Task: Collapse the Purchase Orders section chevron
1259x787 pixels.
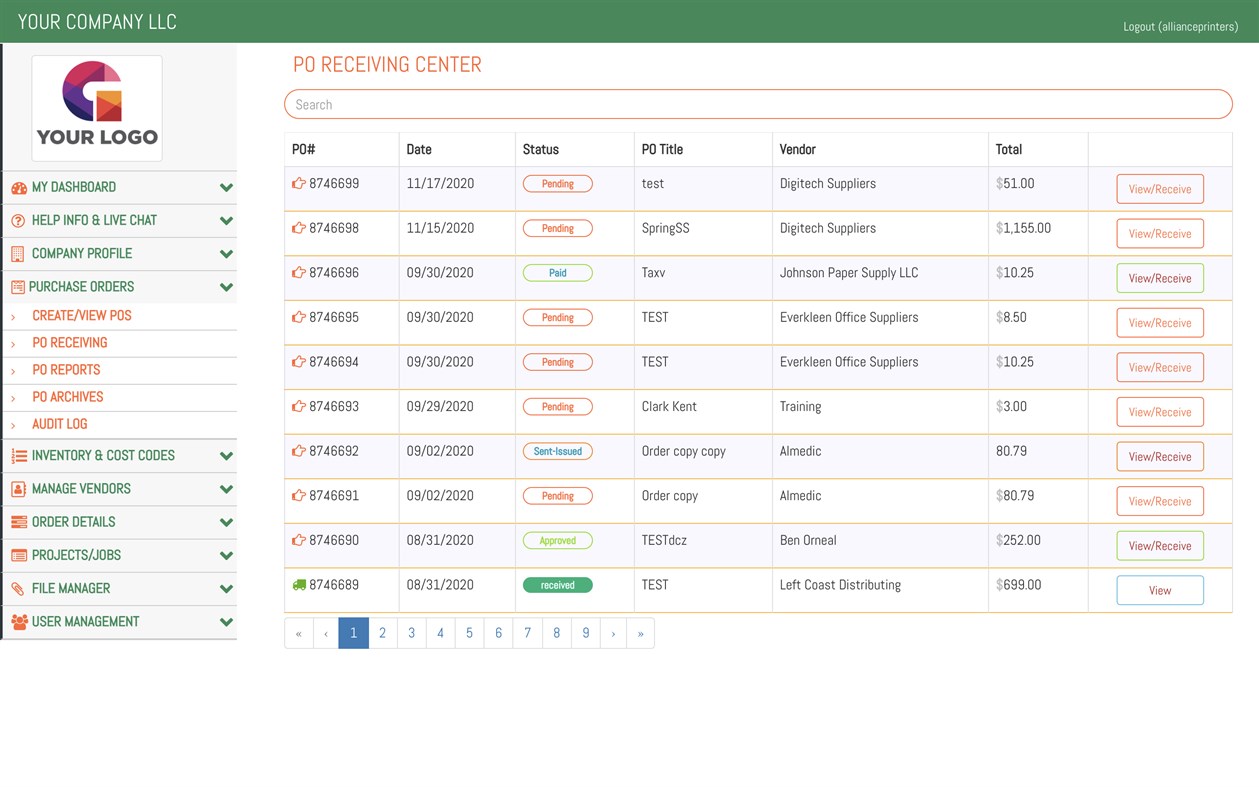Action: (x=227, y=287)
